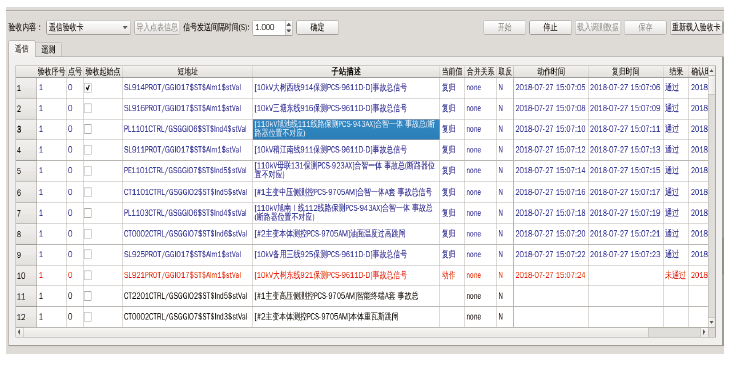Screen dimensions: 732x365
Task: Check the 验收起始点 checkbox in row 4
Action: click(88, 150)
